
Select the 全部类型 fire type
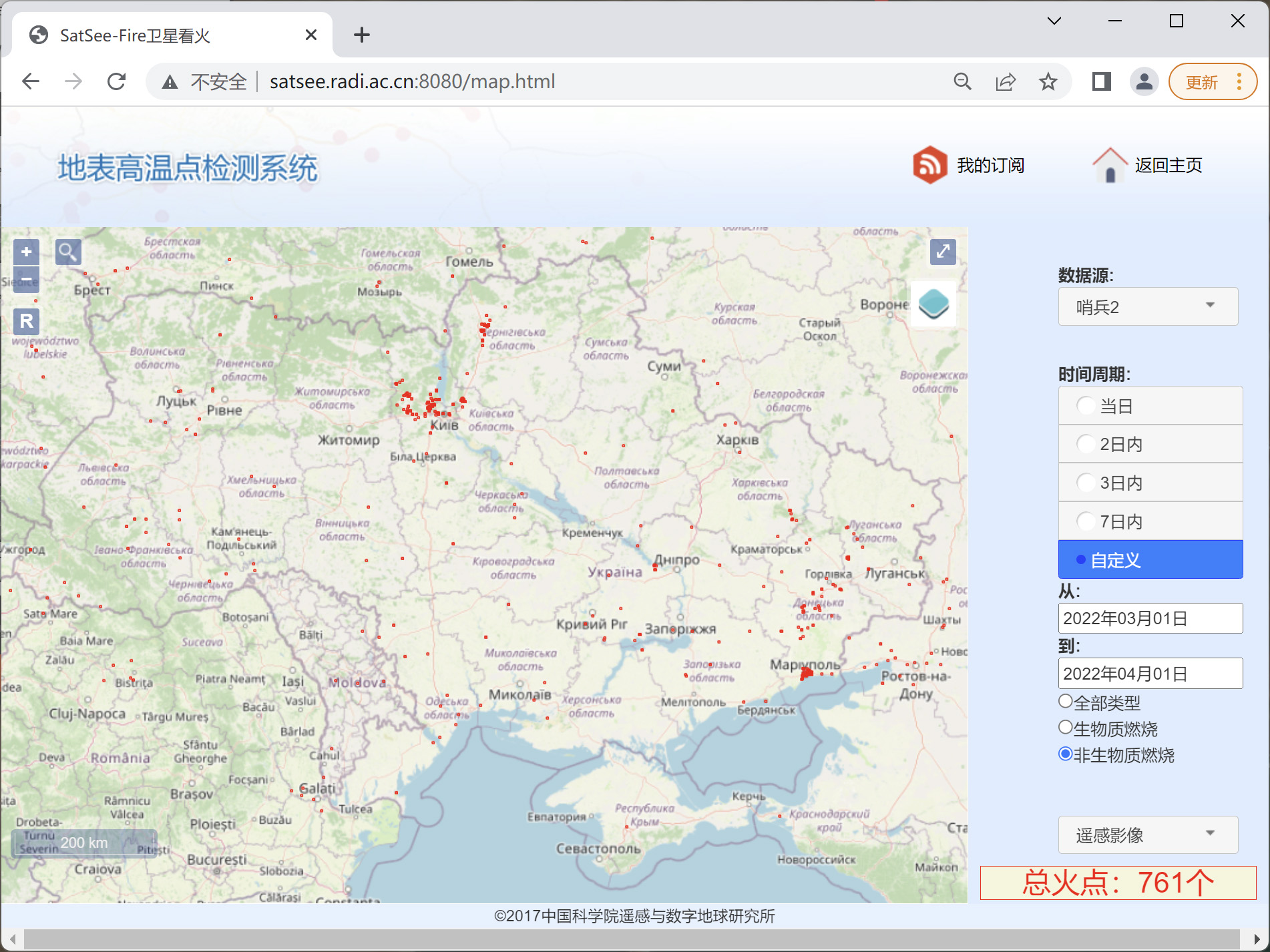[1066, 702]
